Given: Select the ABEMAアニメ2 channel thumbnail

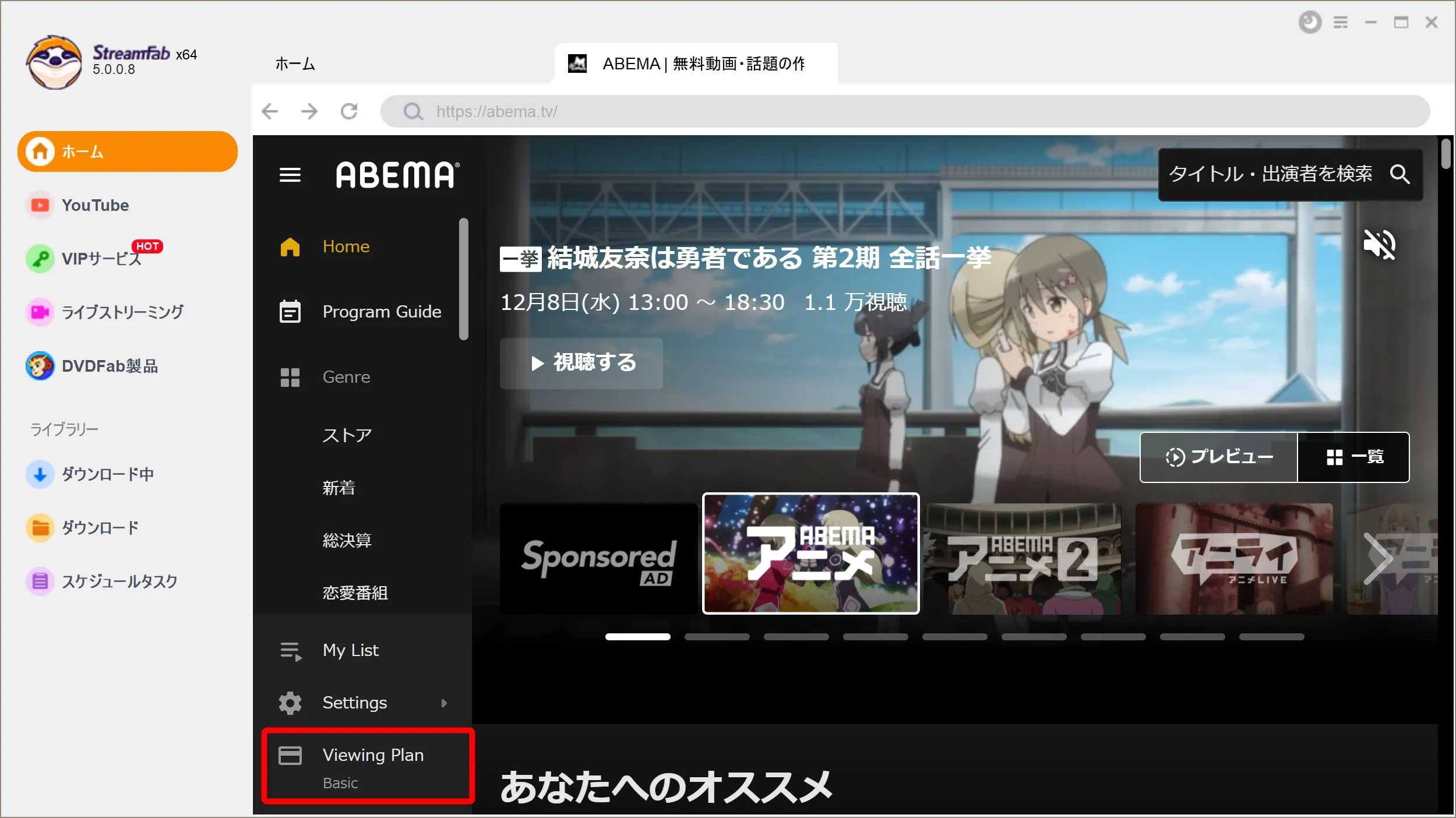Looking at the screenshot, I should point(1023,559).
